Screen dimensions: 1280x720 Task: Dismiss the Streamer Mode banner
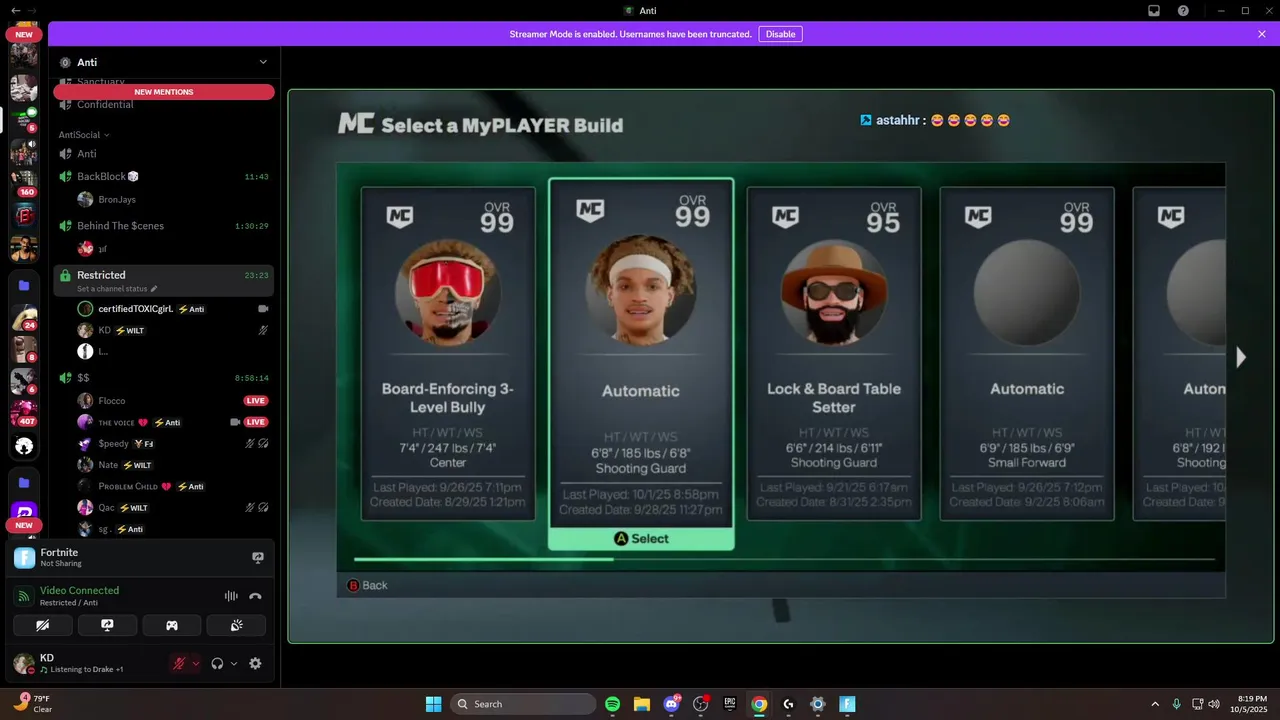pos(1262,34)
